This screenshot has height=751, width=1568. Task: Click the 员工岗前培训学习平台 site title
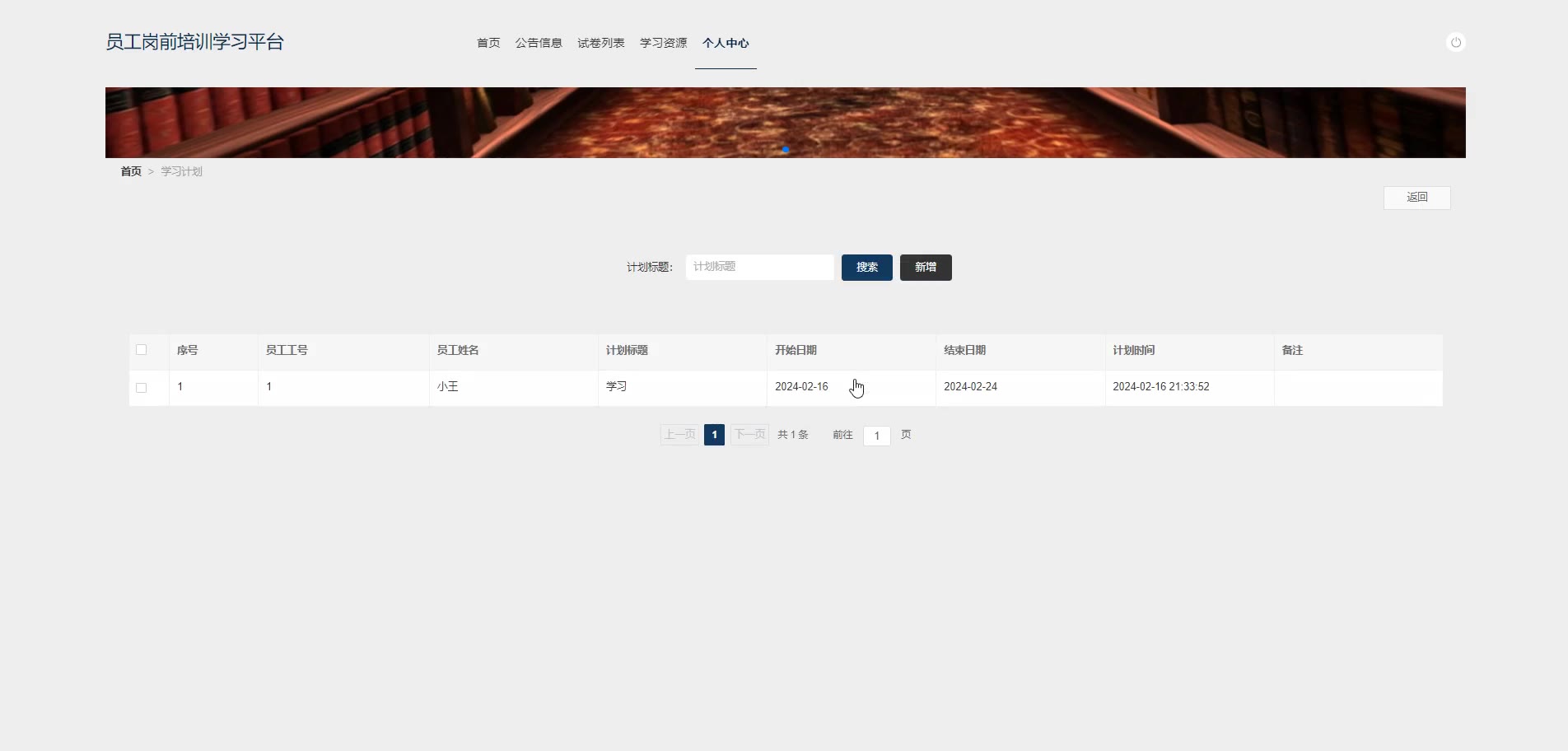click(x=194, y=42)
